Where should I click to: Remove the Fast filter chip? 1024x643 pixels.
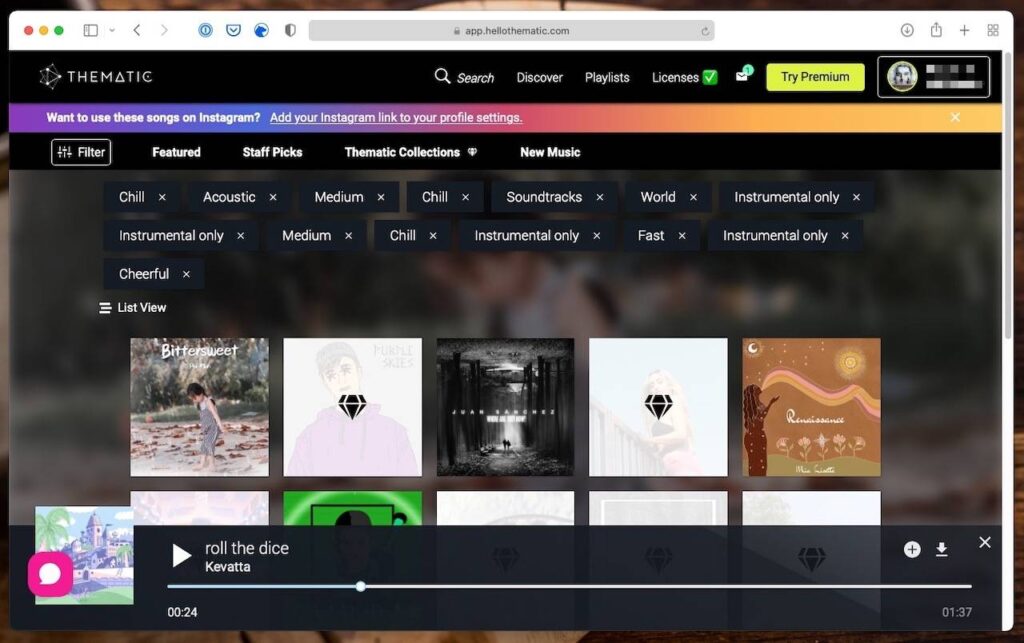click(682, 236)
